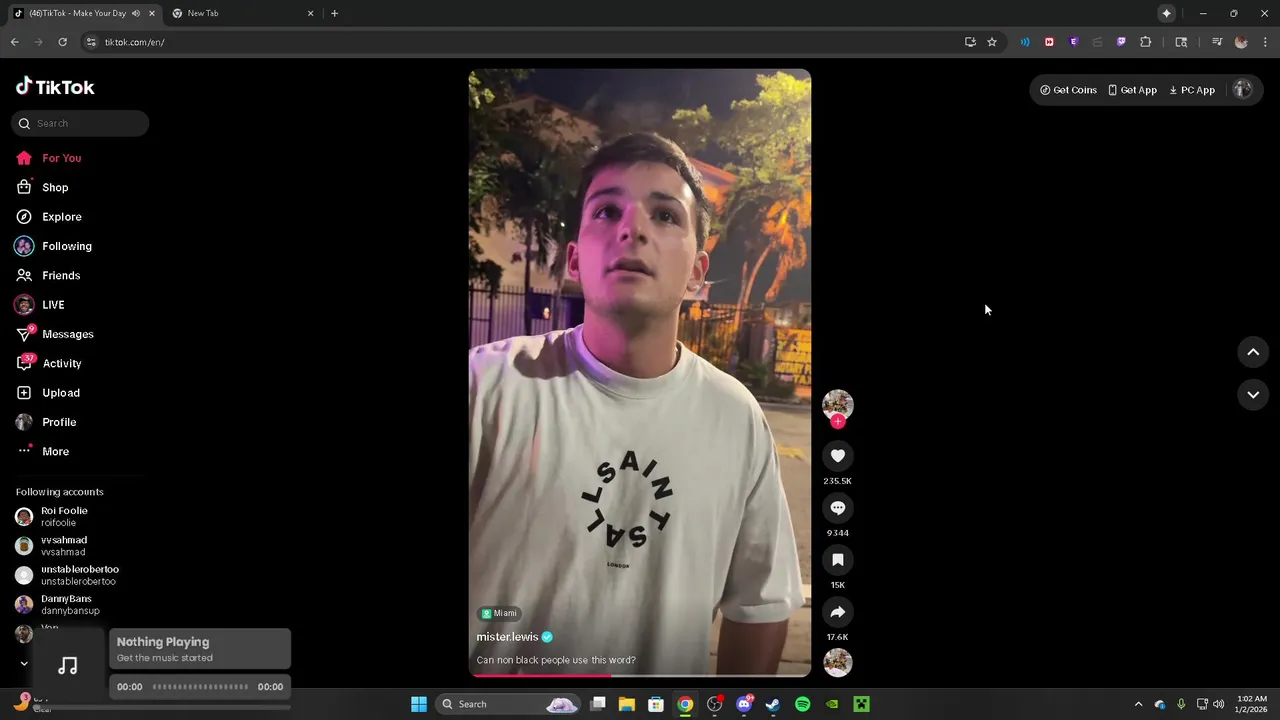1280x720 pixels.
Task: Click Get Coins button
Action: pos(1068,90)
